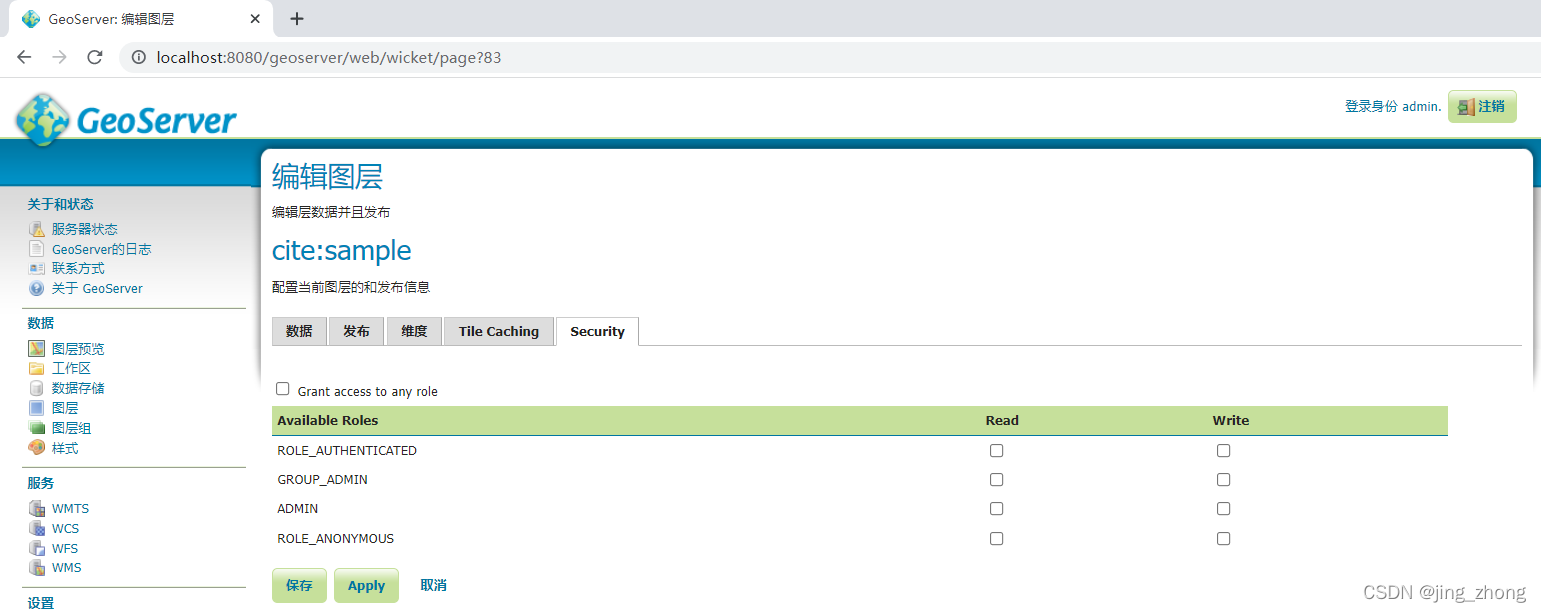1541x612 pixels.
Task: Open a new browser tab with plus icon
Action: [x=297, y=19]
